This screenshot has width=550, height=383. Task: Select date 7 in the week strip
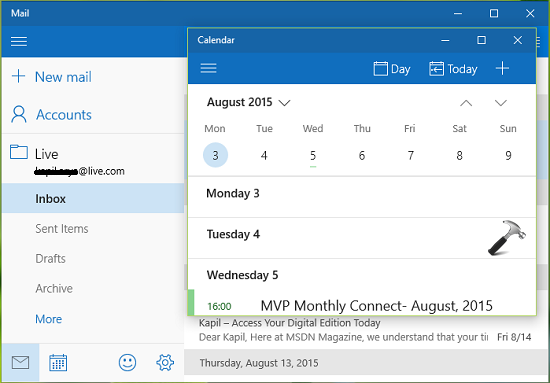(x=410, y=155)
